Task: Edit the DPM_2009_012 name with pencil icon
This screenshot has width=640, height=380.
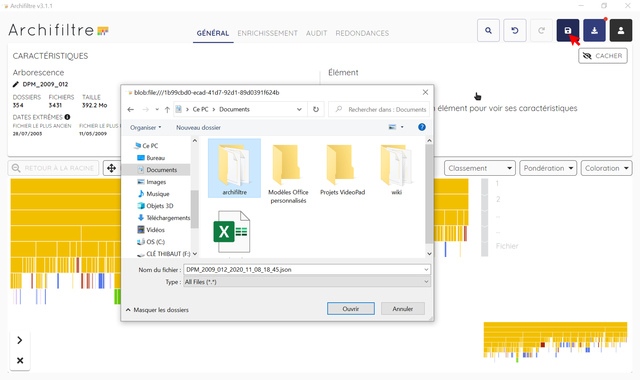Action: pyautogui.click(x=16, y=84)
